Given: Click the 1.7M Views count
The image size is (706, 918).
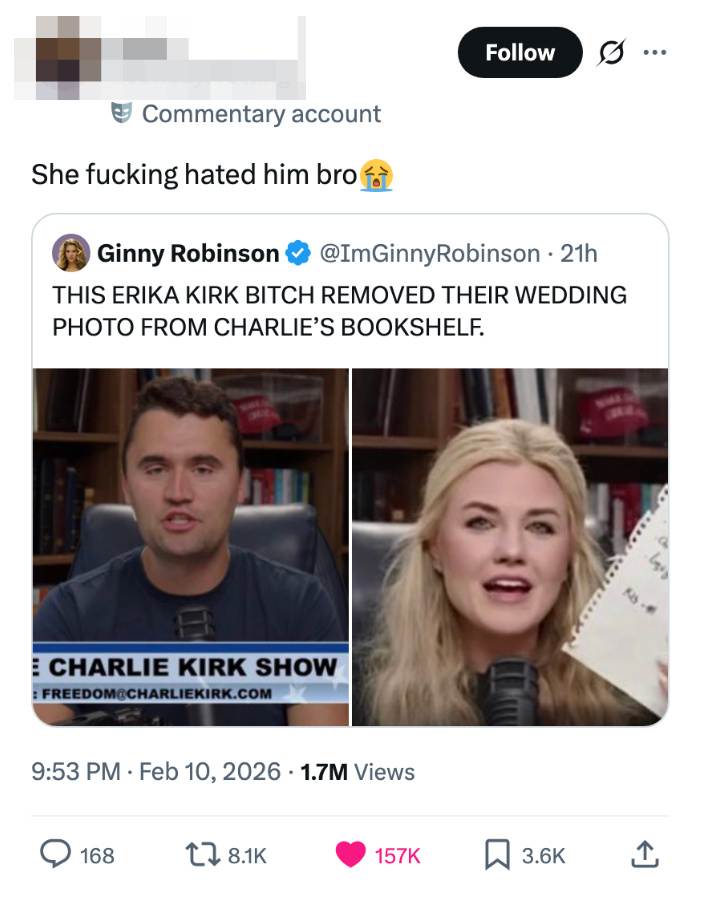Looking at the screenshot, I should click(x=357, y=772).
